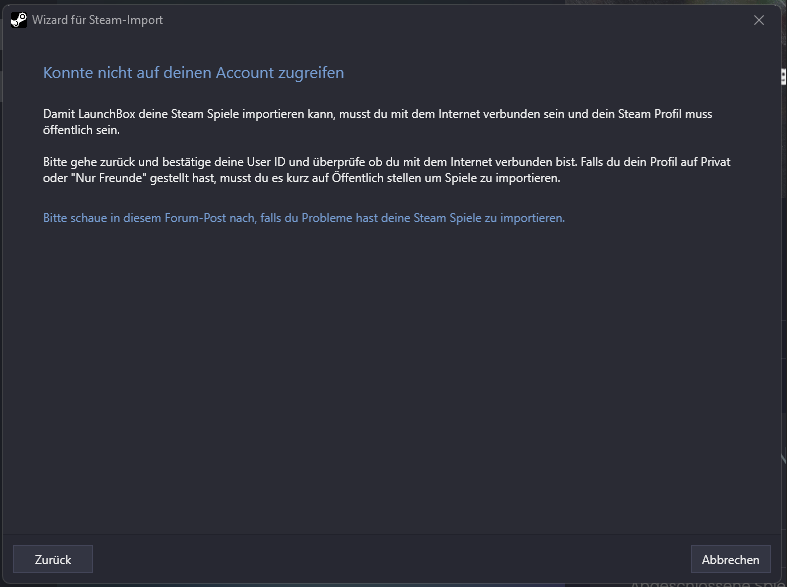
Task: Click the word "Probleme" in the forum link
Action: pos(357,218)
